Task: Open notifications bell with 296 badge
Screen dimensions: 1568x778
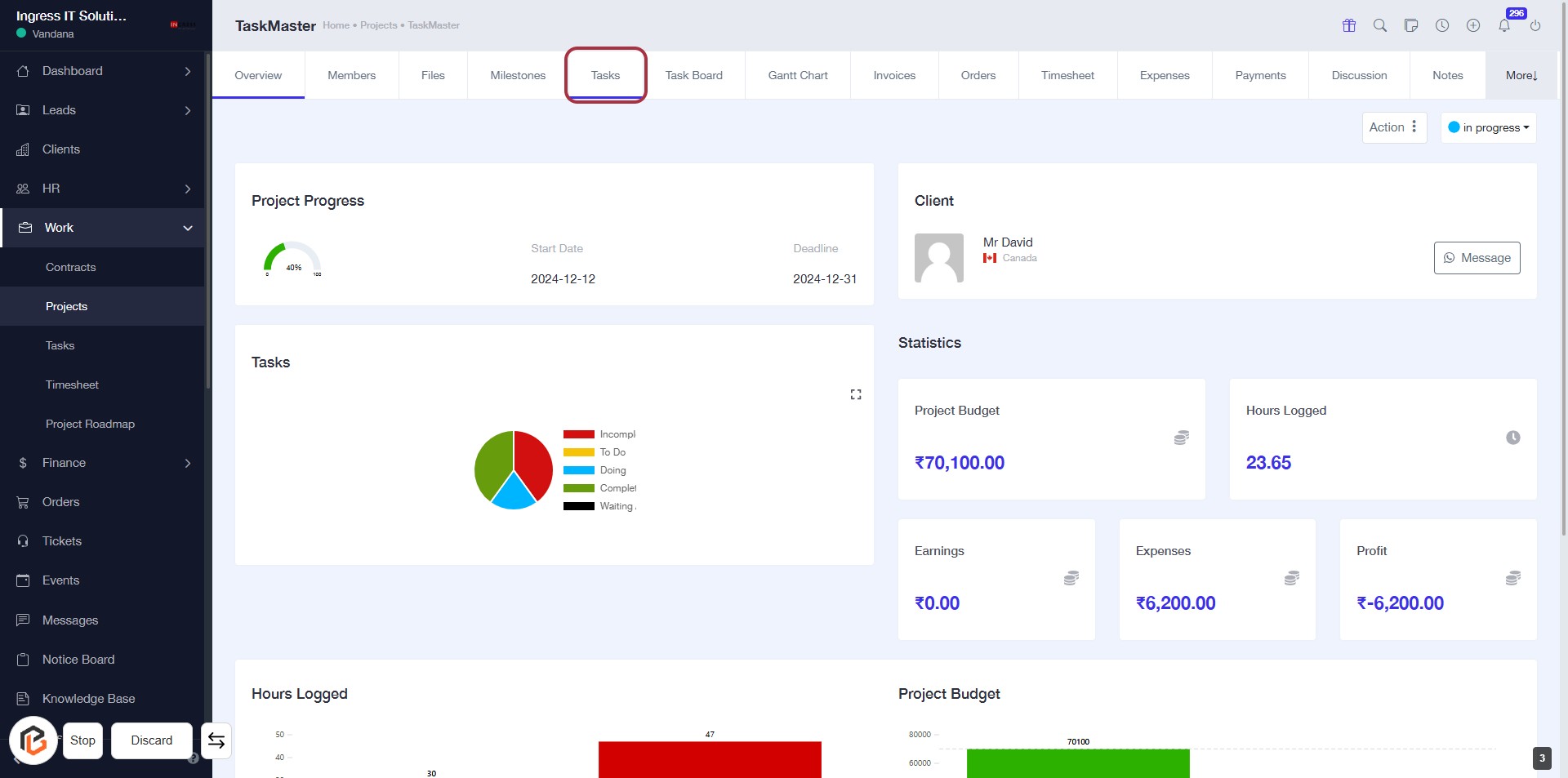Action: tap(1504, 25)
